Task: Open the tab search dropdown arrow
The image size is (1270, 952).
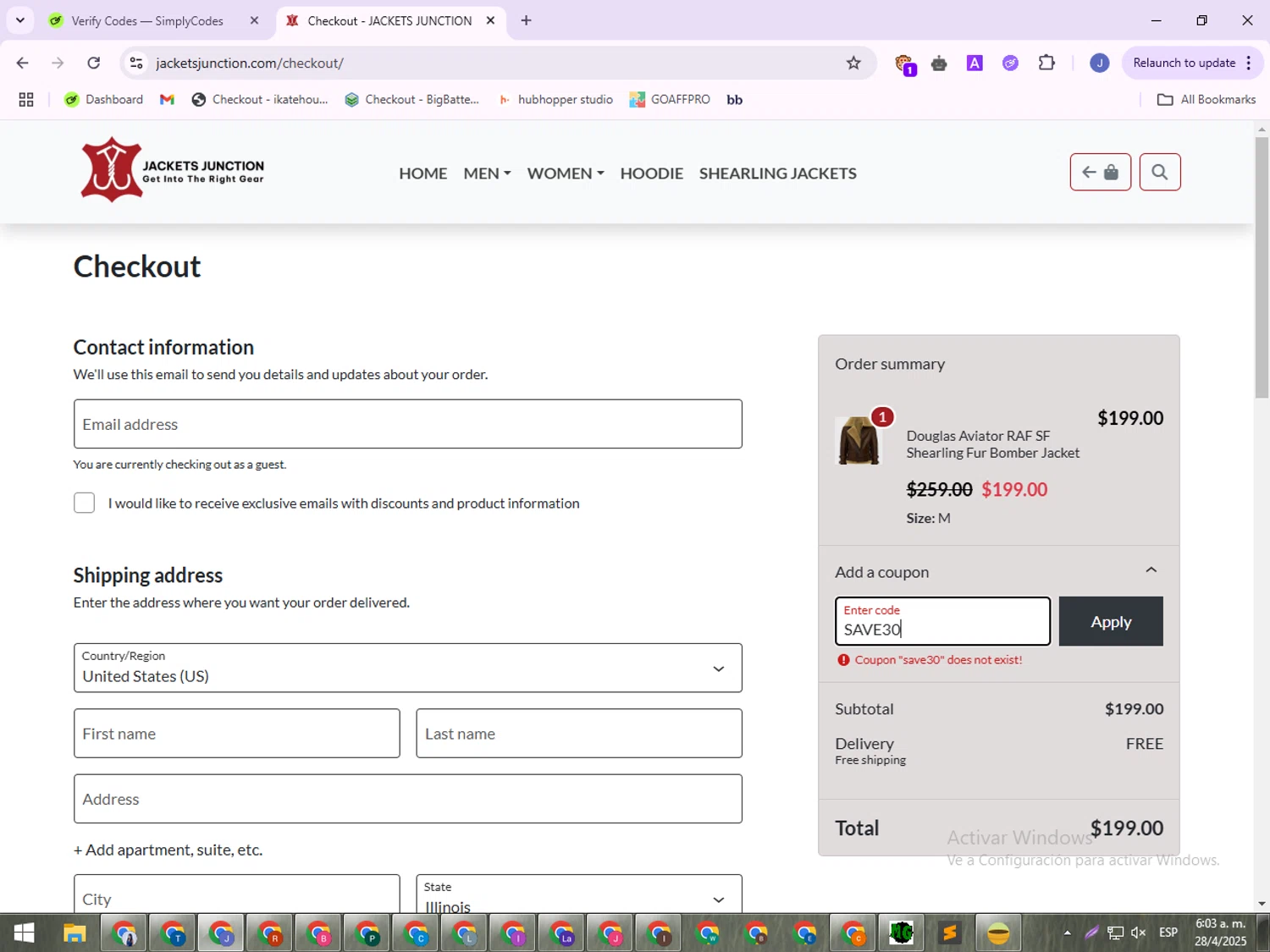Action: point(20,20)
